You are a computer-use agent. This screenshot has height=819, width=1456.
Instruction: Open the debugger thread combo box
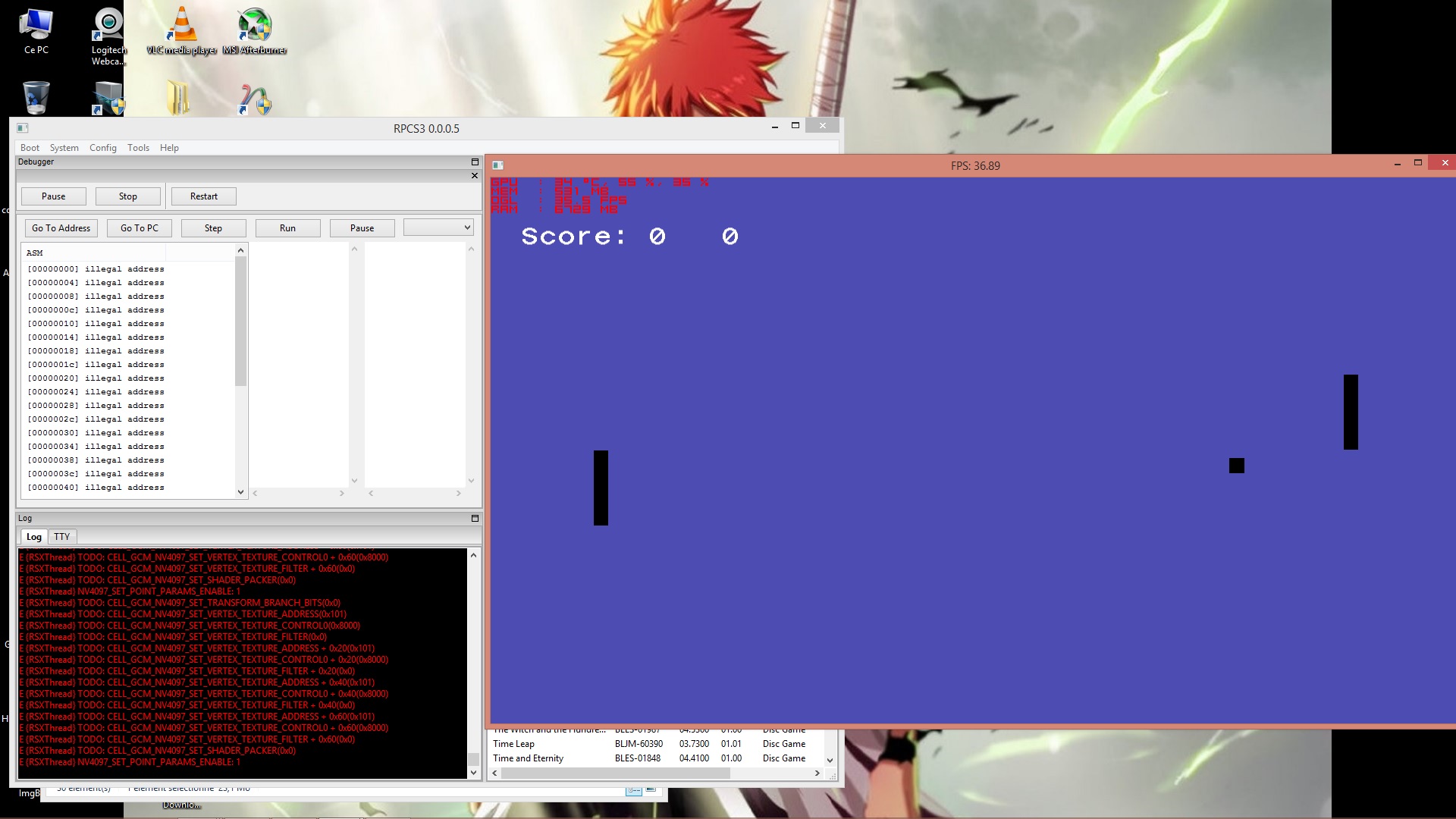pos(438,227)
